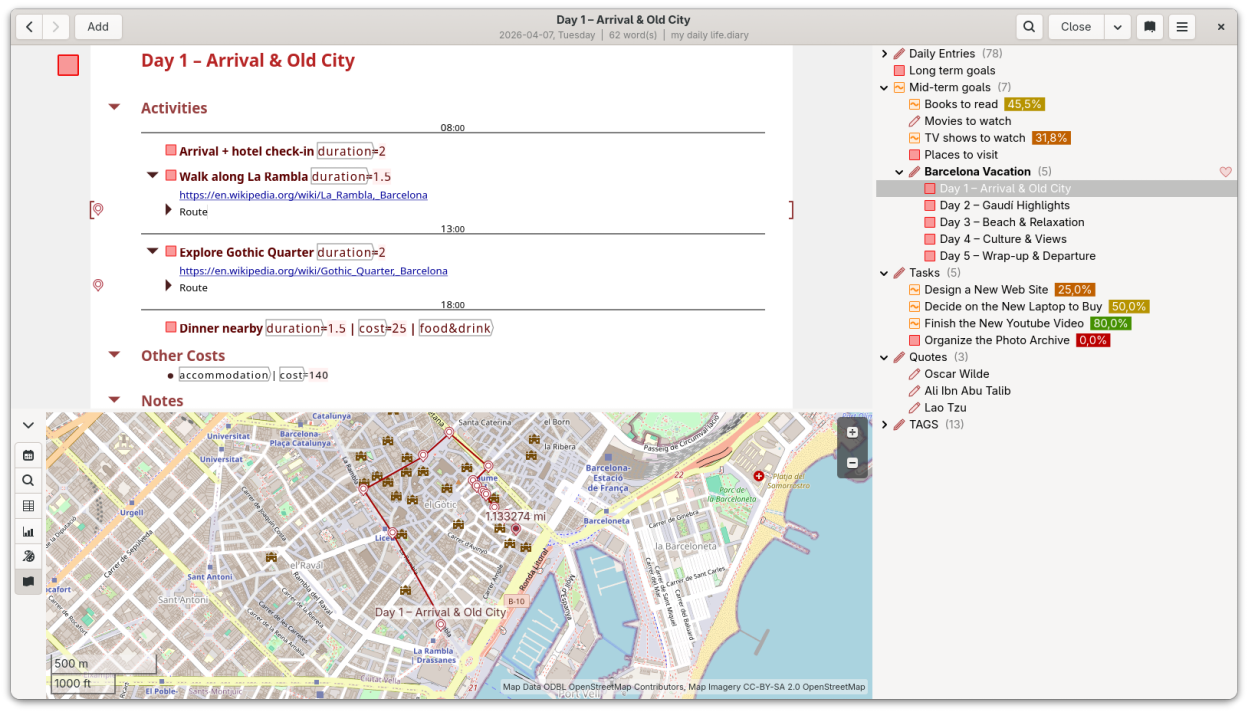
Task: Open the Lao Tzu quote
Action: point(945,408)
